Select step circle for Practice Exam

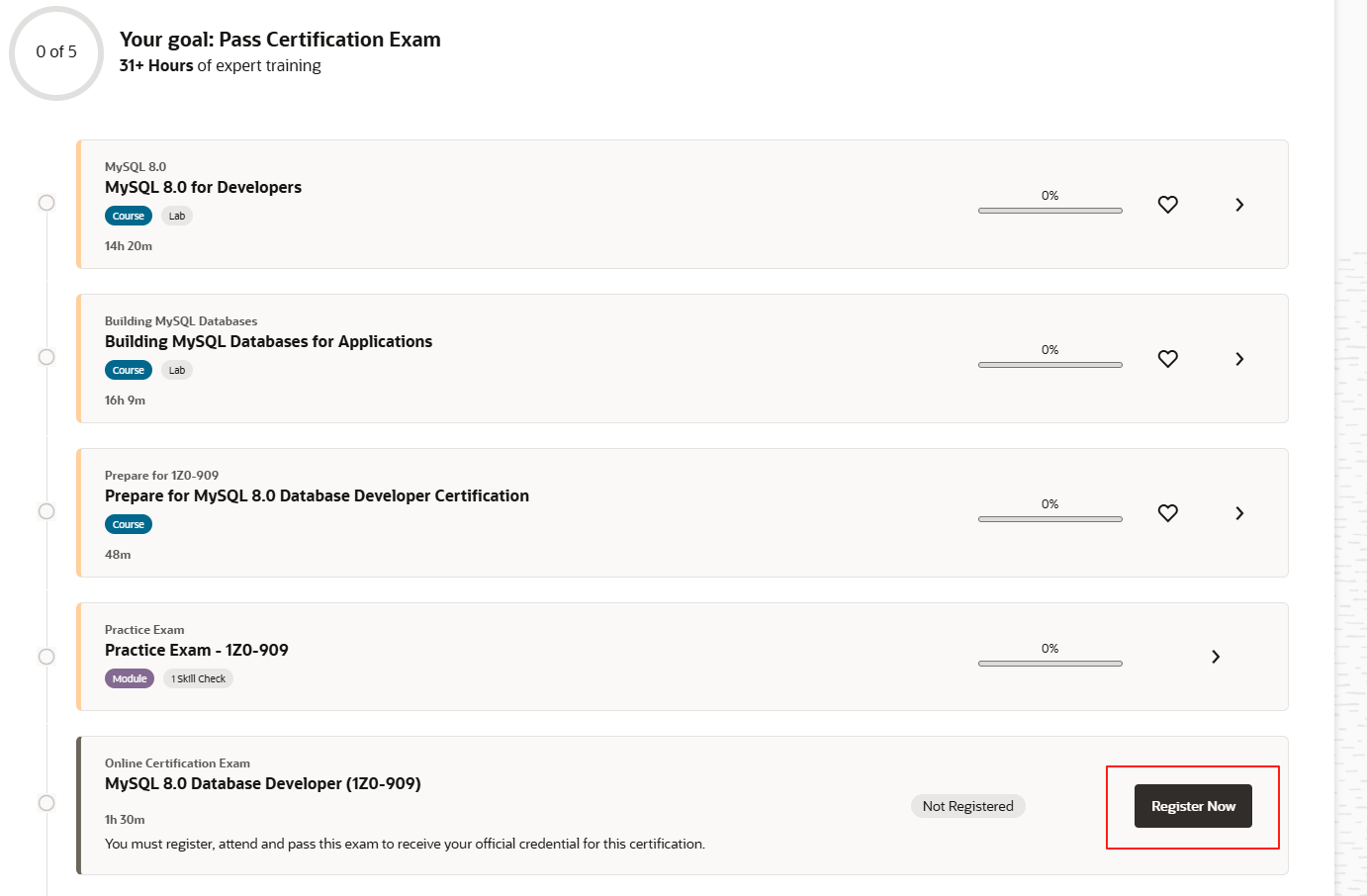(x=46, y=657)
